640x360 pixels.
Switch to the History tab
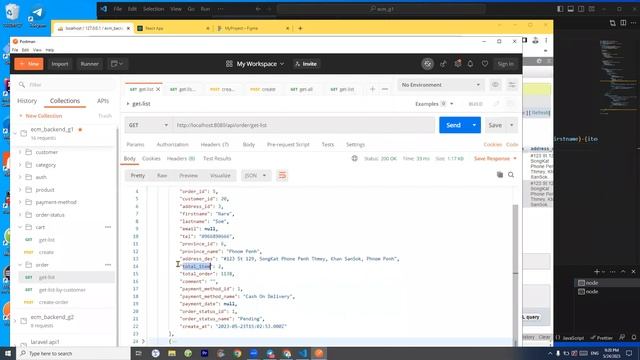[x=27, y=101]
